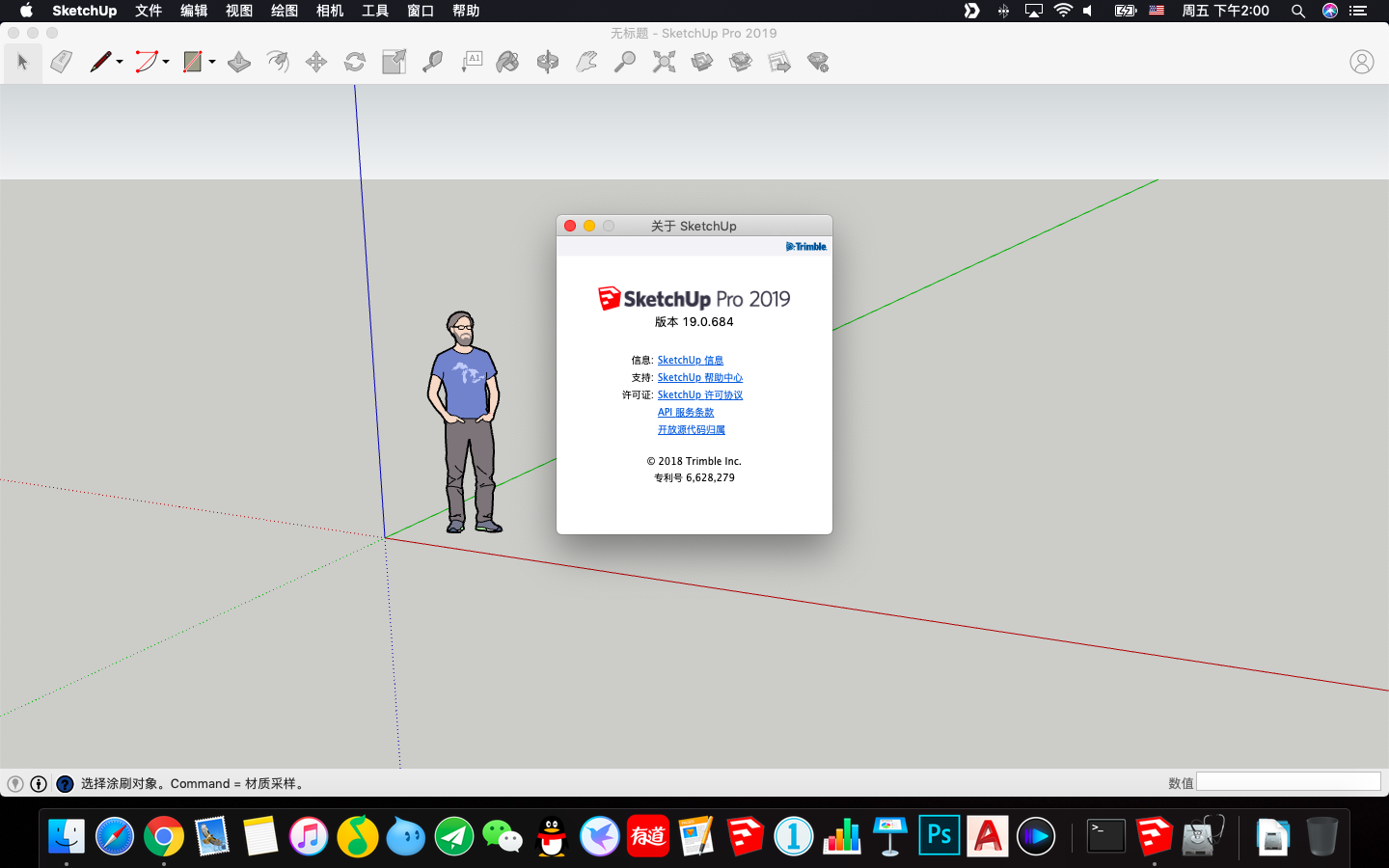This screenshot has width=1389, height=868.
Task: Choose the Offset tool
Action: (x=278, y=63)
